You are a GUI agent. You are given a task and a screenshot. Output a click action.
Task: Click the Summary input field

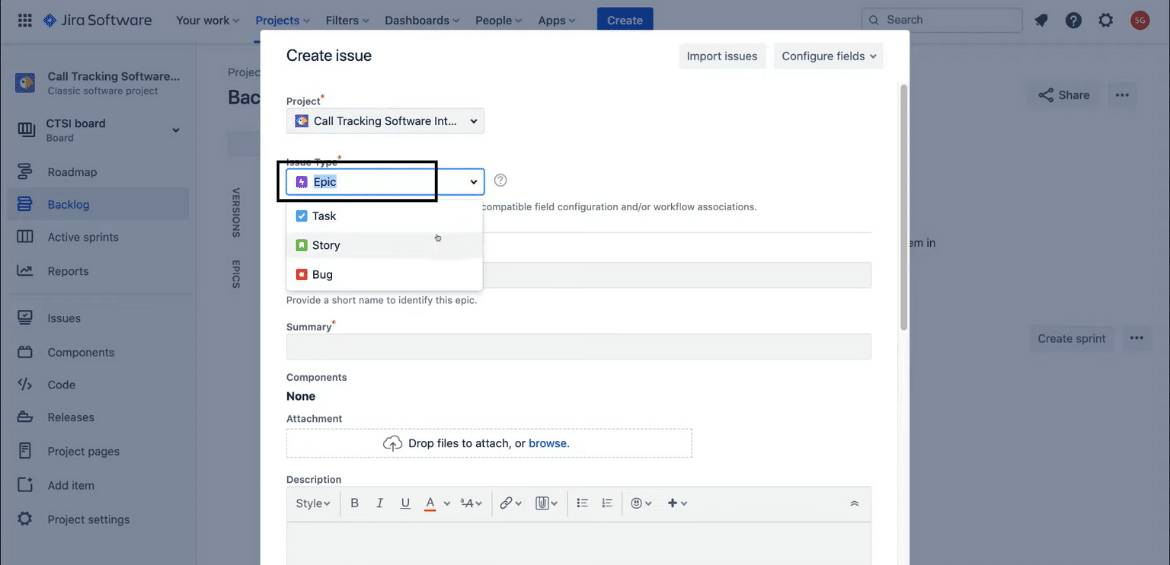[578, 346]
